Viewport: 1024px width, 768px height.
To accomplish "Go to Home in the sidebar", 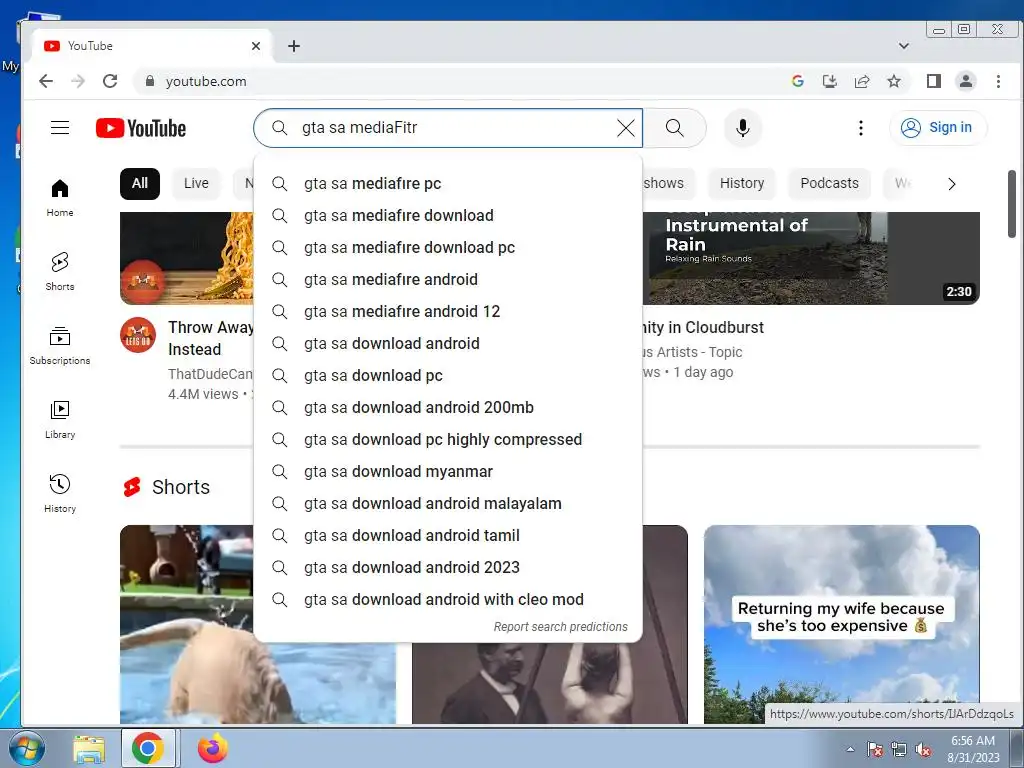I will click(x=60, y=198).
